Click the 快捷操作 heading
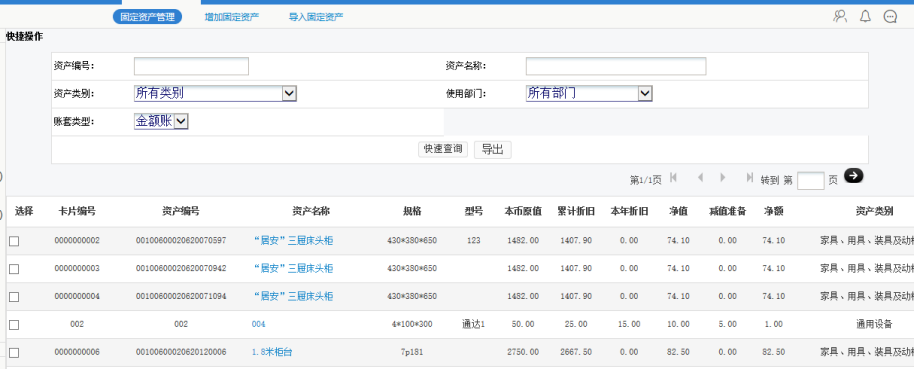The height and width of the screenshot is (369, 914). 24,36
